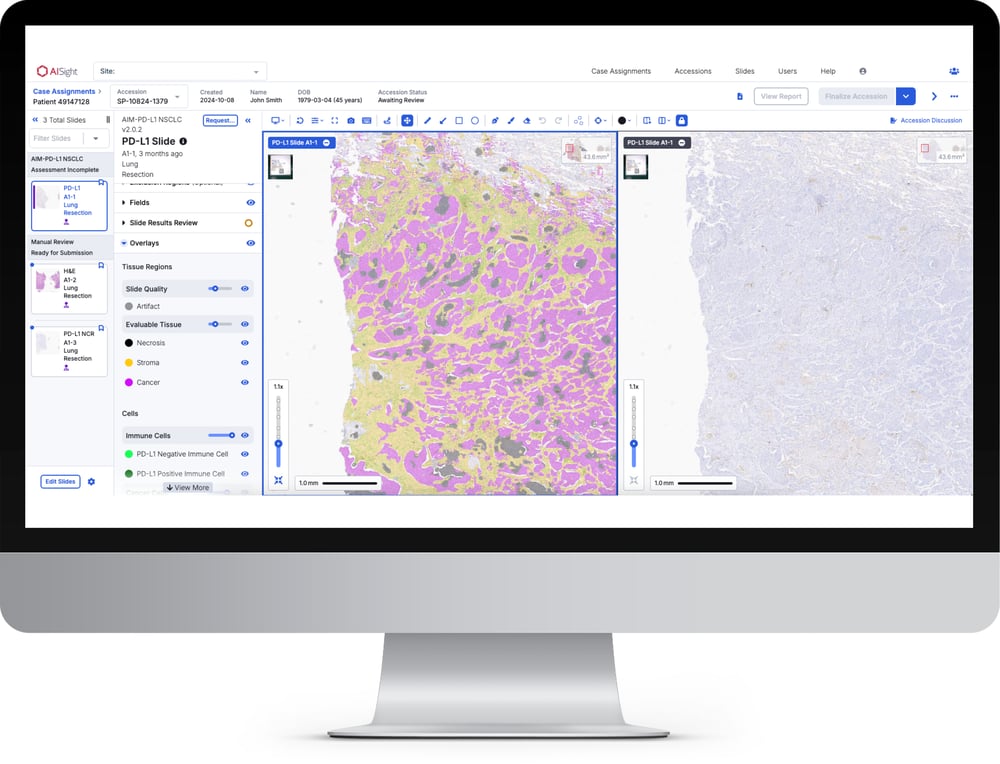Image resolution: width=1000 pixels, height=764 pixels.
Task: Click the Edit Slides button
Action: [x=60, y=482]
